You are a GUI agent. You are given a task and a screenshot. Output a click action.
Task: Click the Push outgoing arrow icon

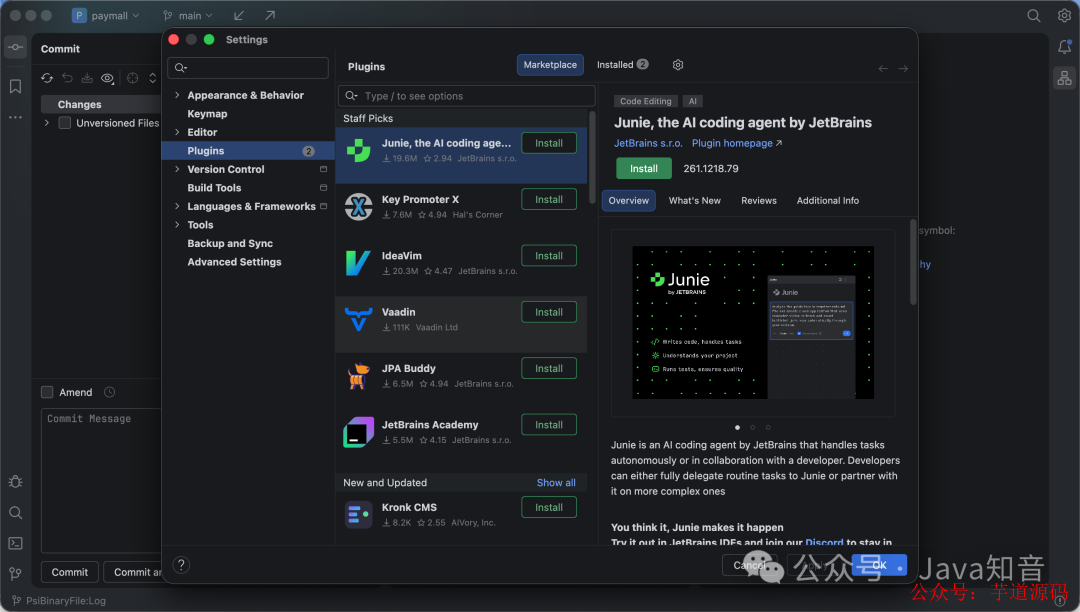270,15
